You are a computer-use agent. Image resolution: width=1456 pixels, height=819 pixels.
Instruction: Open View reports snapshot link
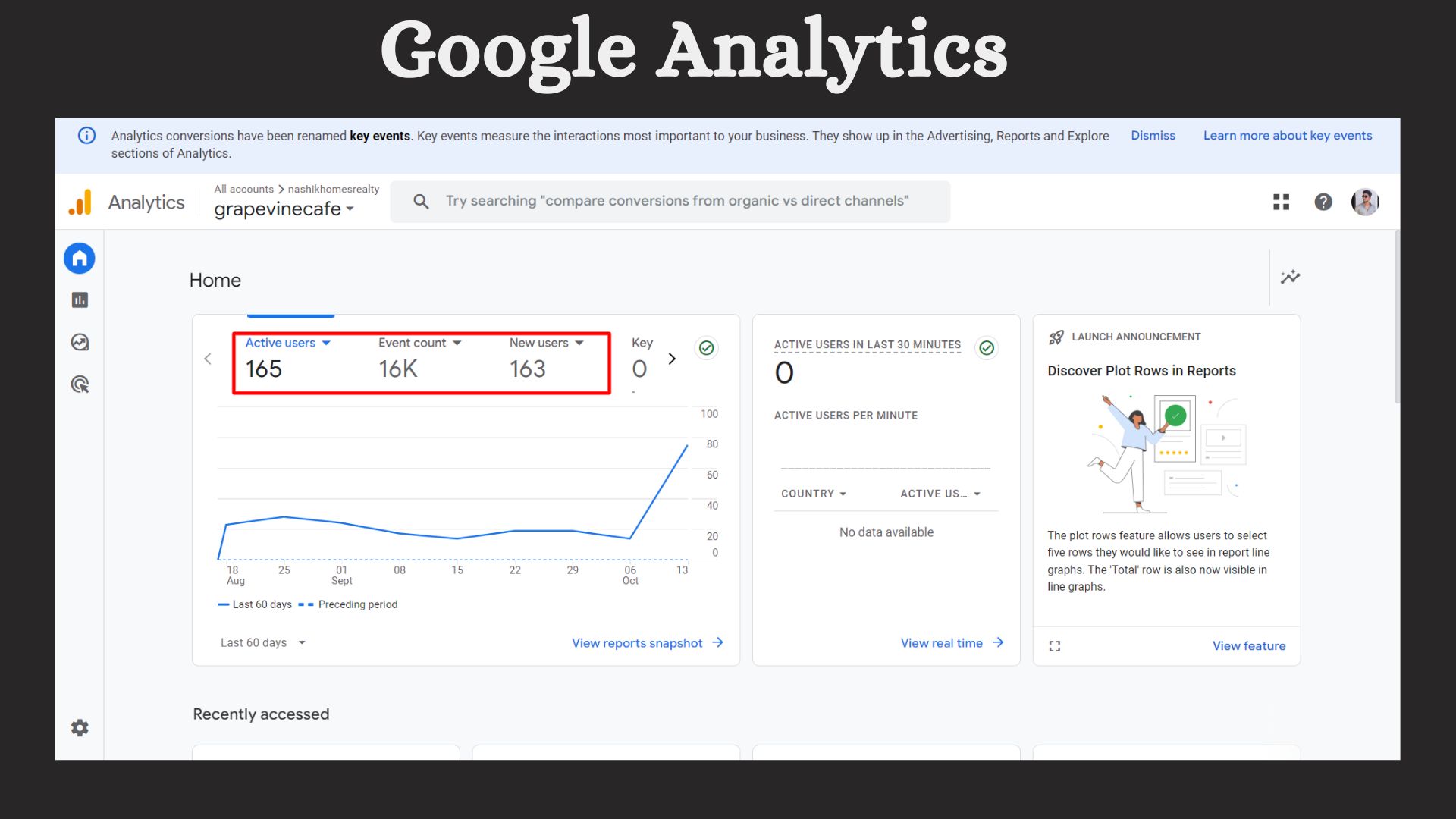(x=648, y=643)
